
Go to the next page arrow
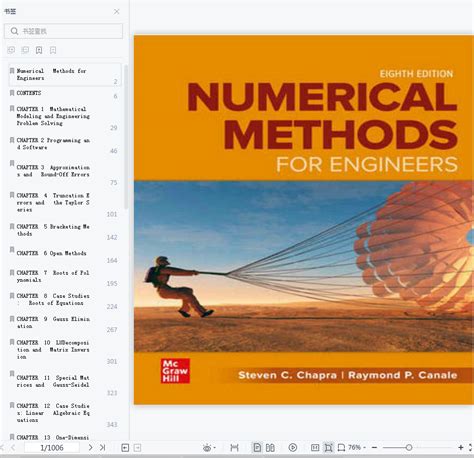[90, 448]
